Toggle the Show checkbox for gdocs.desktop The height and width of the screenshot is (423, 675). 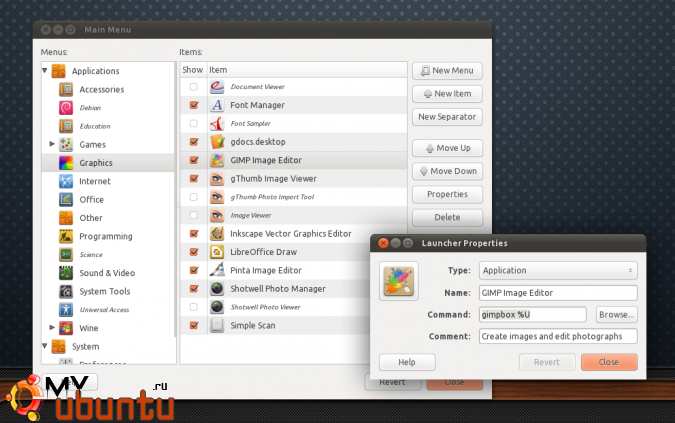[193, 142]
